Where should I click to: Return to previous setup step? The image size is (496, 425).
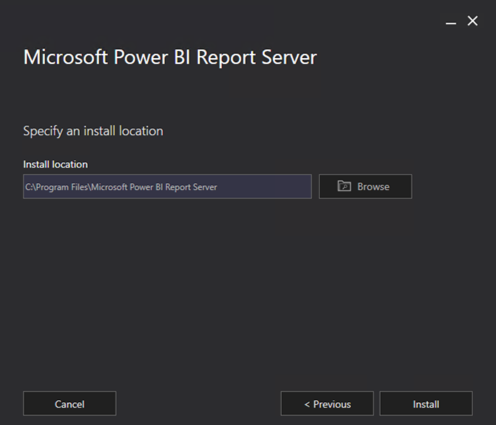(x=327, y=404)
